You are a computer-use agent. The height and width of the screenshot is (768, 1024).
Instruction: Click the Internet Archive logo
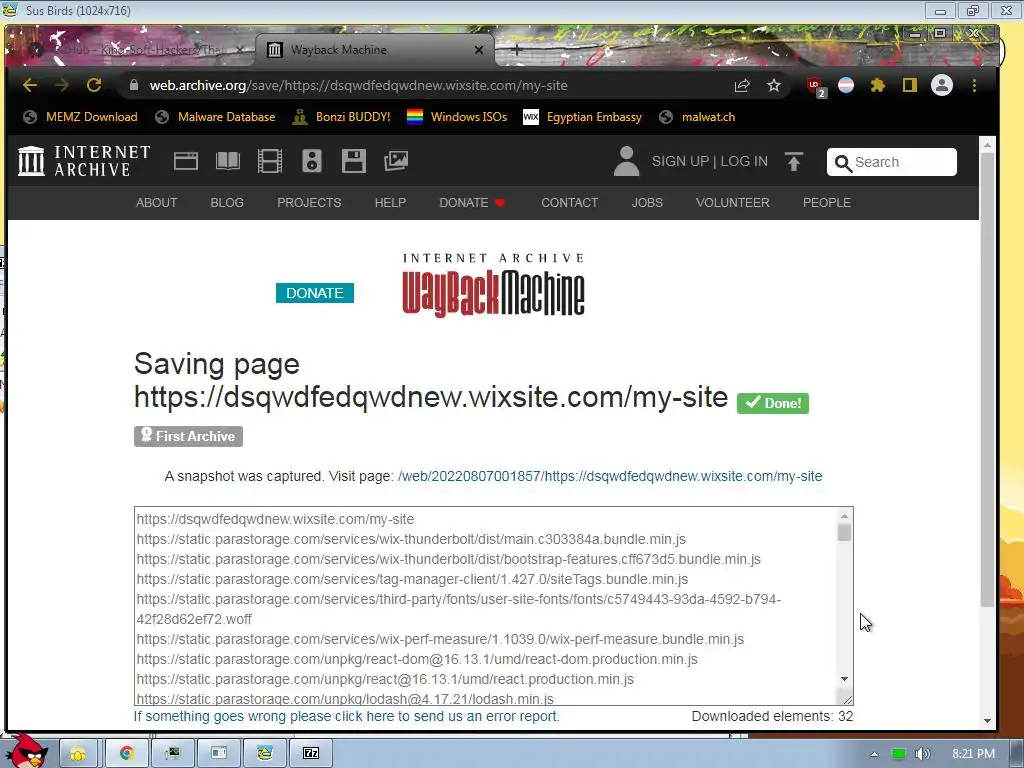(x=84, y=161)
